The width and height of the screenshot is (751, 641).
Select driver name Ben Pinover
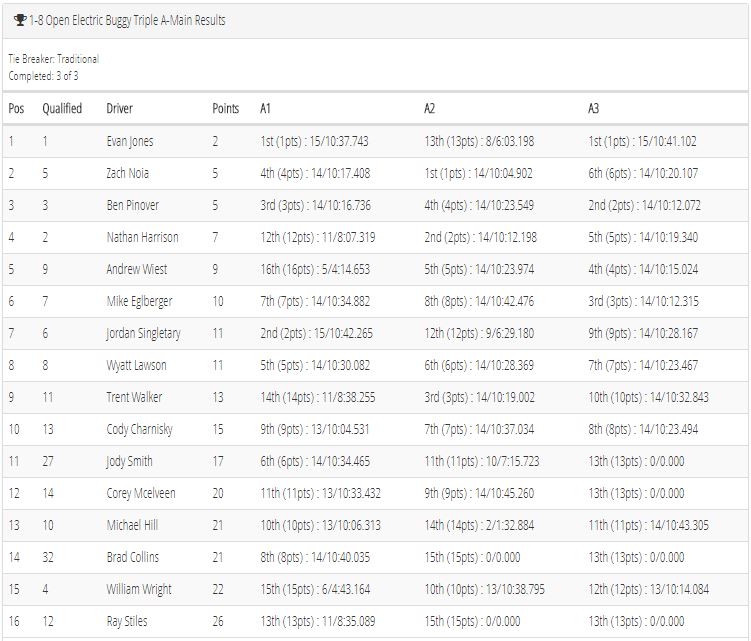(x=133, y=205)
